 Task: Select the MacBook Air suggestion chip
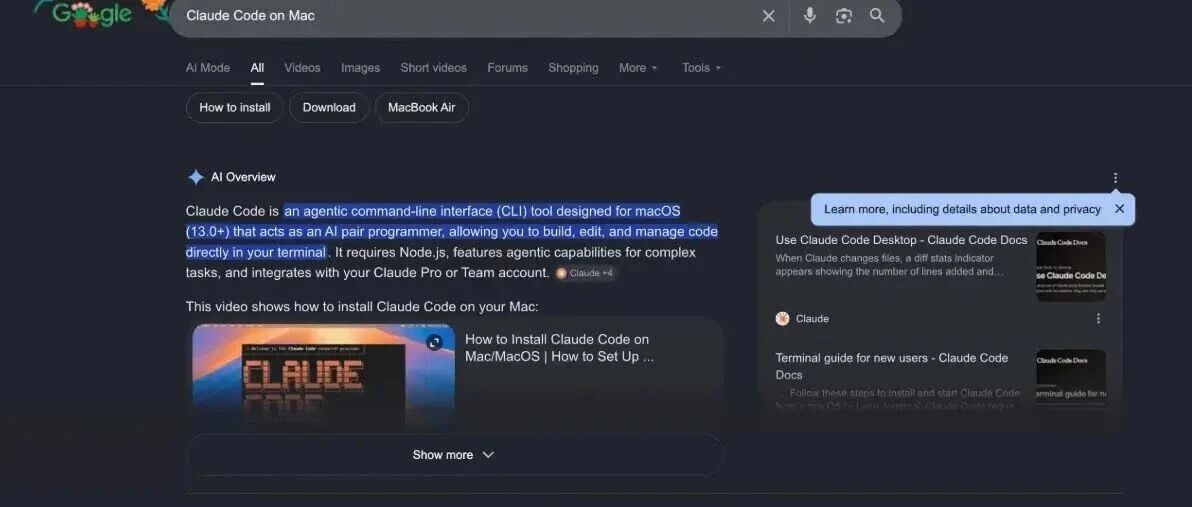click(422, 107)
